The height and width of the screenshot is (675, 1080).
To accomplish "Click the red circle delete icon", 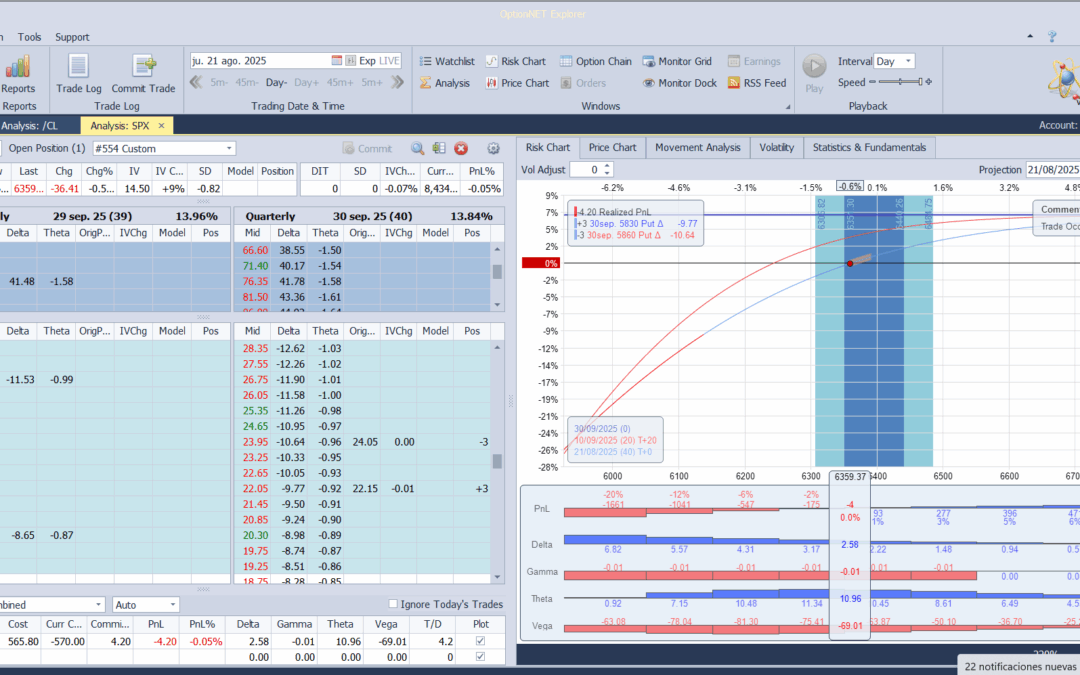I will [461, 148].
